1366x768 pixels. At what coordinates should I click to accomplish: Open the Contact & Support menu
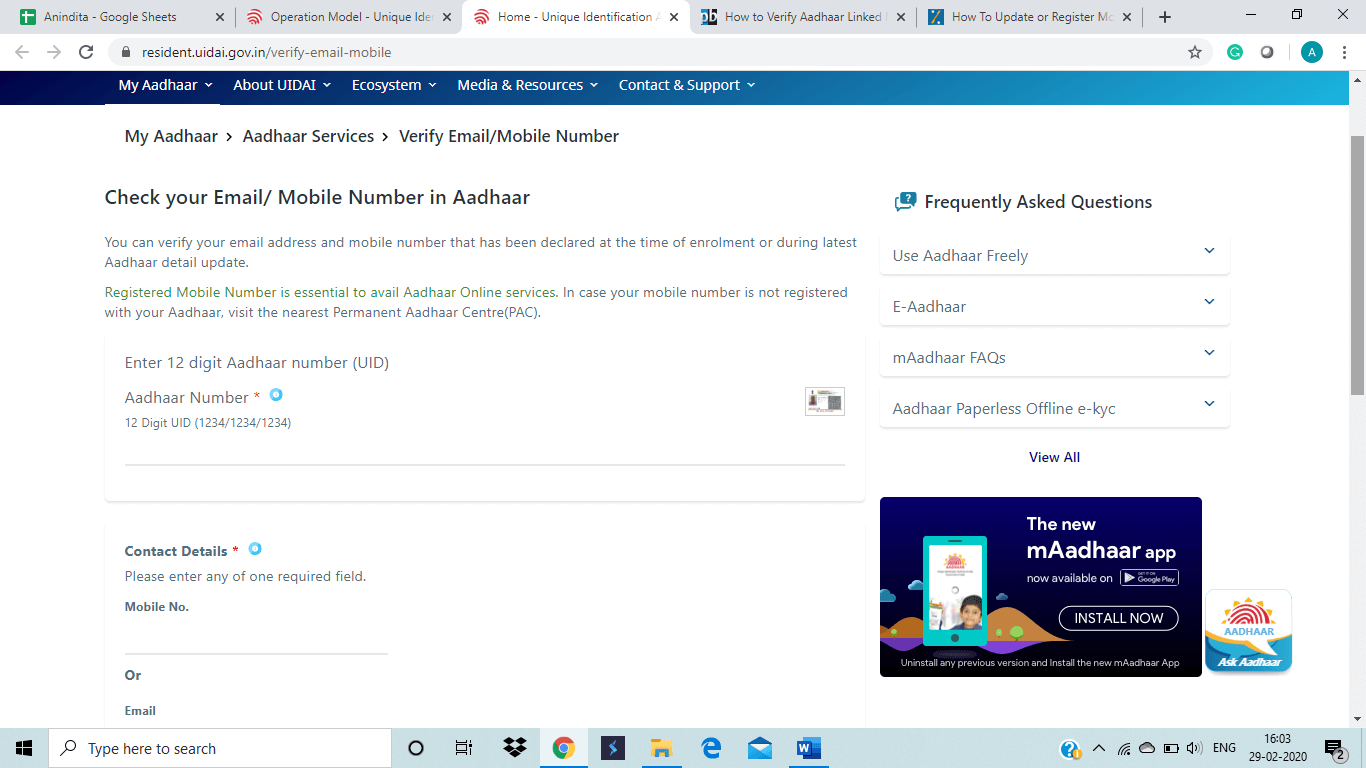click(x=686, y=85)
